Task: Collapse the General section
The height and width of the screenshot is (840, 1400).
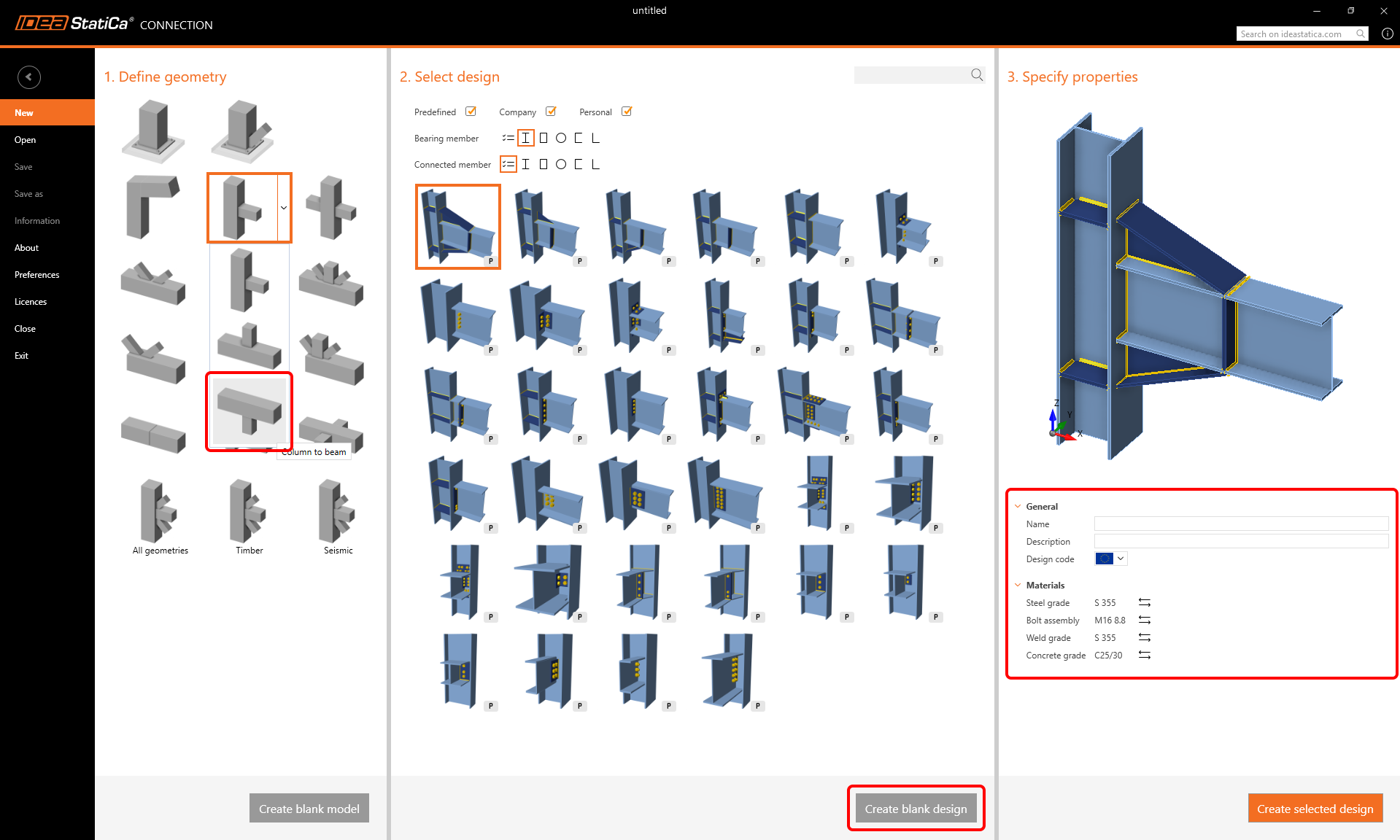Action: [x=1018, y=506]
